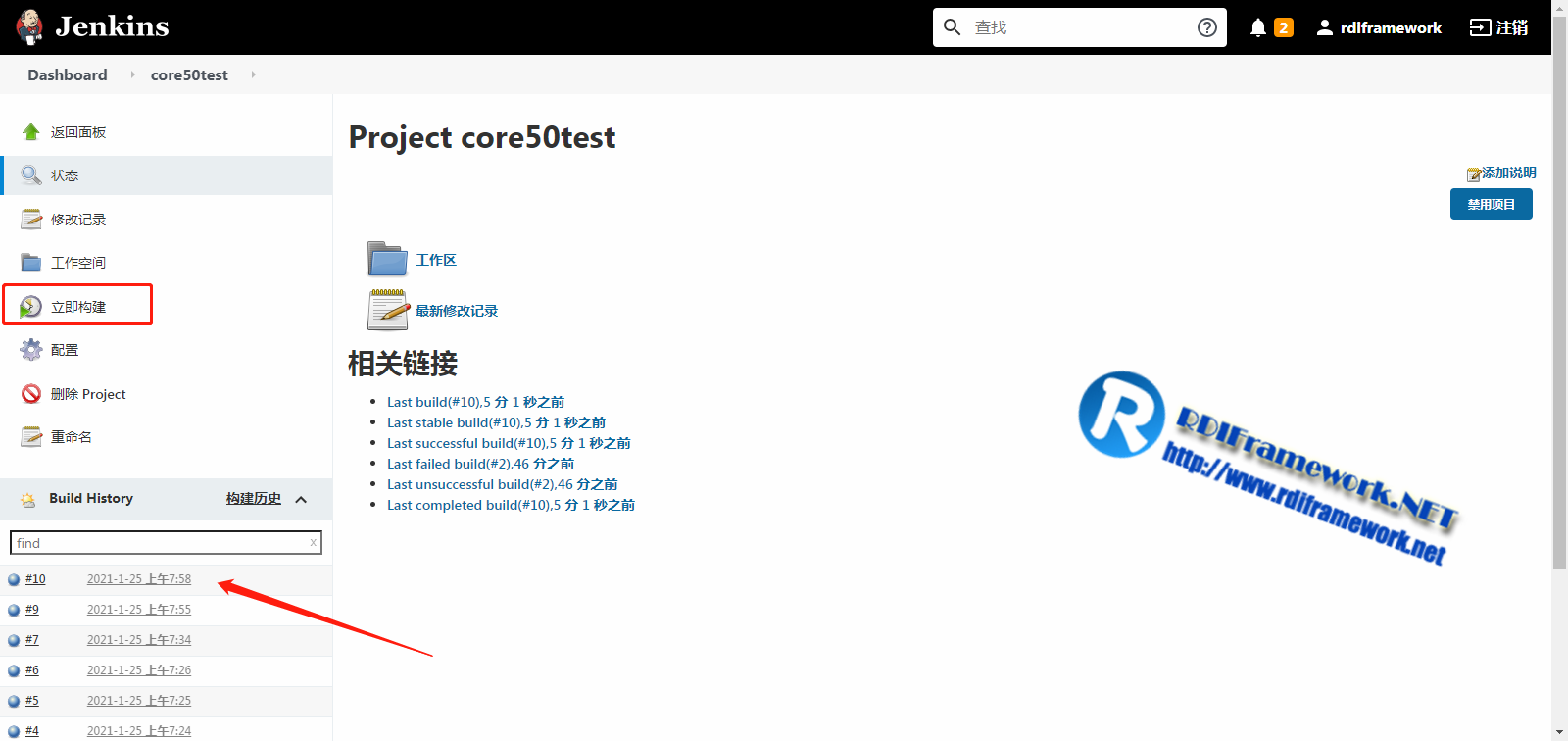Image resolution: width=1568 pixels, height=741 pixels.
Task: Focus the 查找 search box
Action: pos(1080,27)
